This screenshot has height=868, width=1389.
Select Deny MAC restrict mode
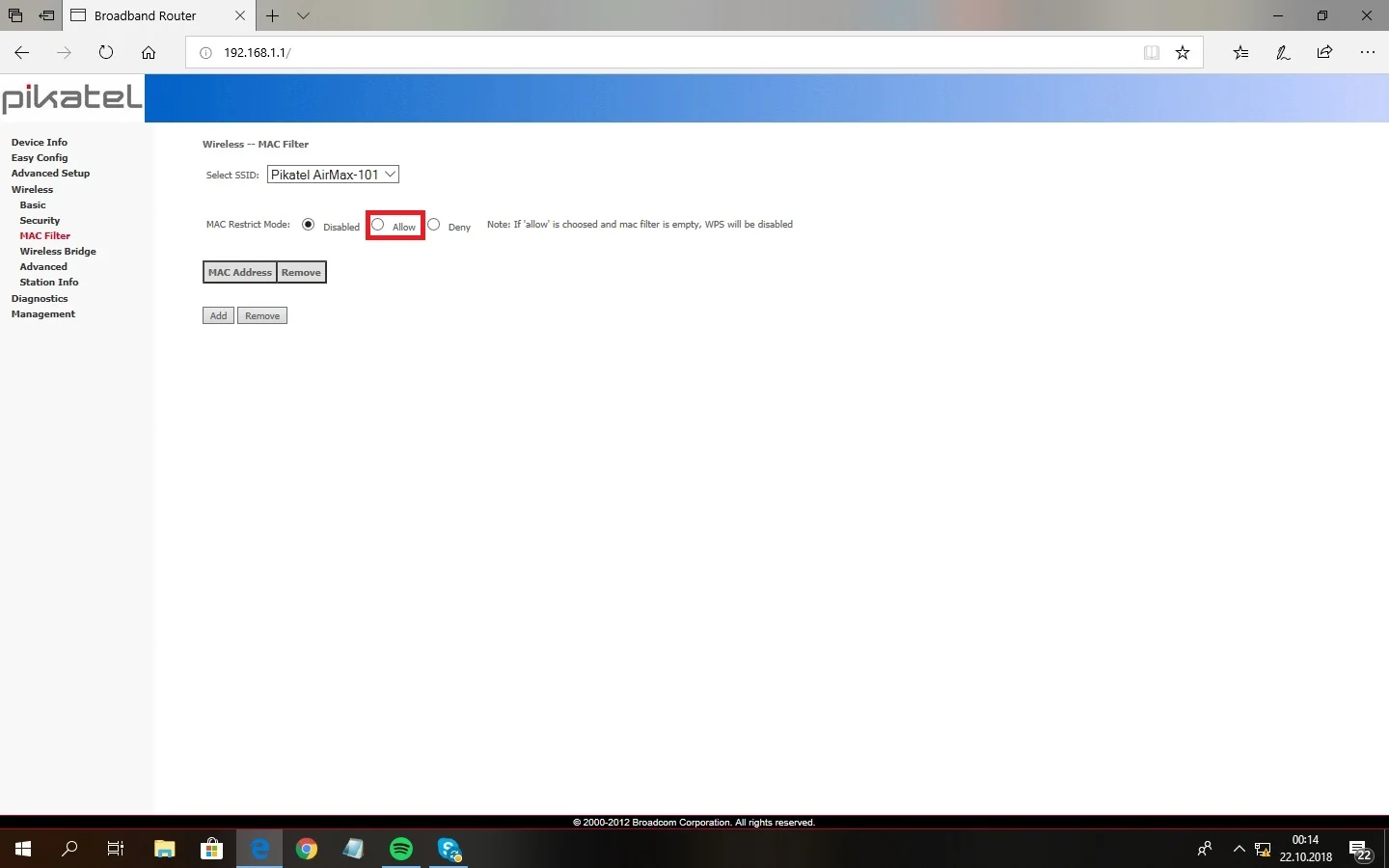(x=434, y=224)
